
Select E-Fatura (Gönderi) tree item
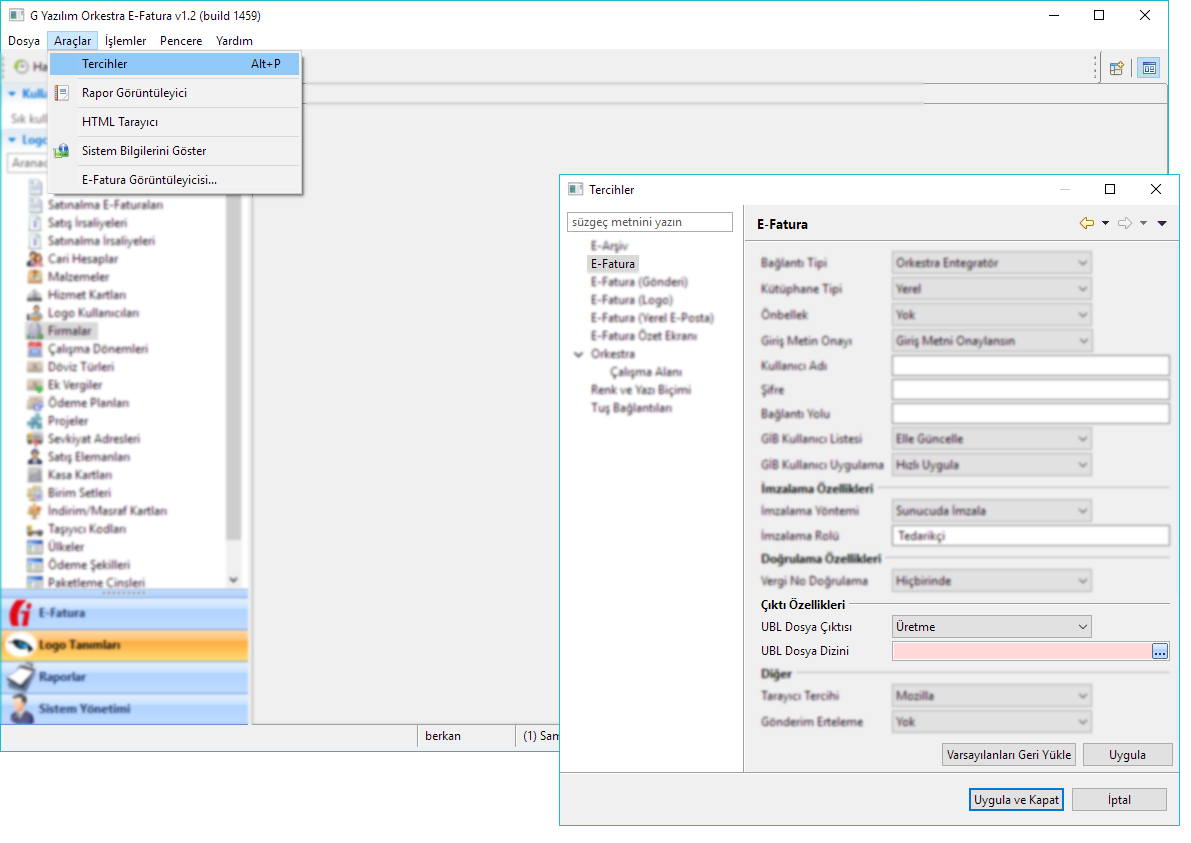639,283
